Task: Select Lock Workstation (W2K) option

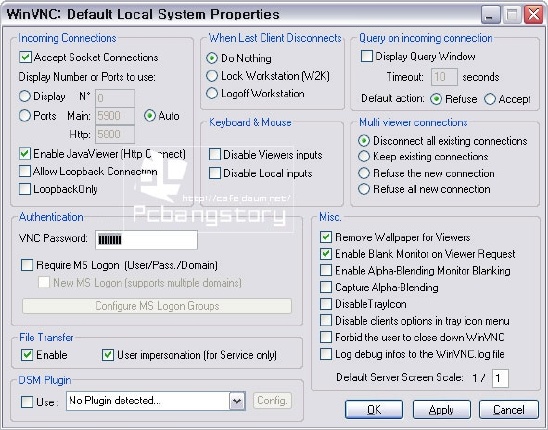Action: (x=212, y=76)
